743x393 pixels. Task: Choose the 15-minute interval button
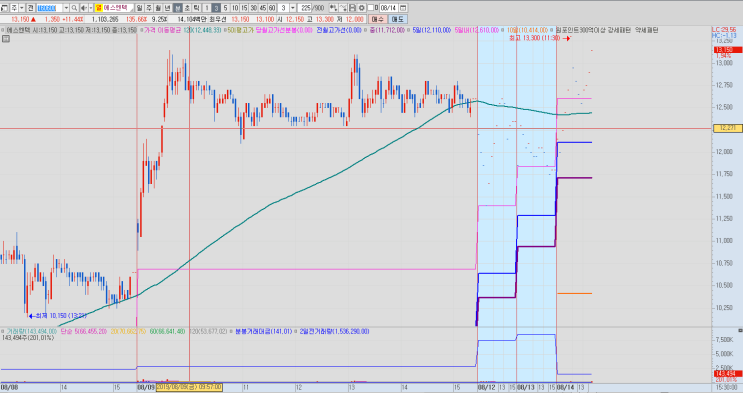(244, 8)
